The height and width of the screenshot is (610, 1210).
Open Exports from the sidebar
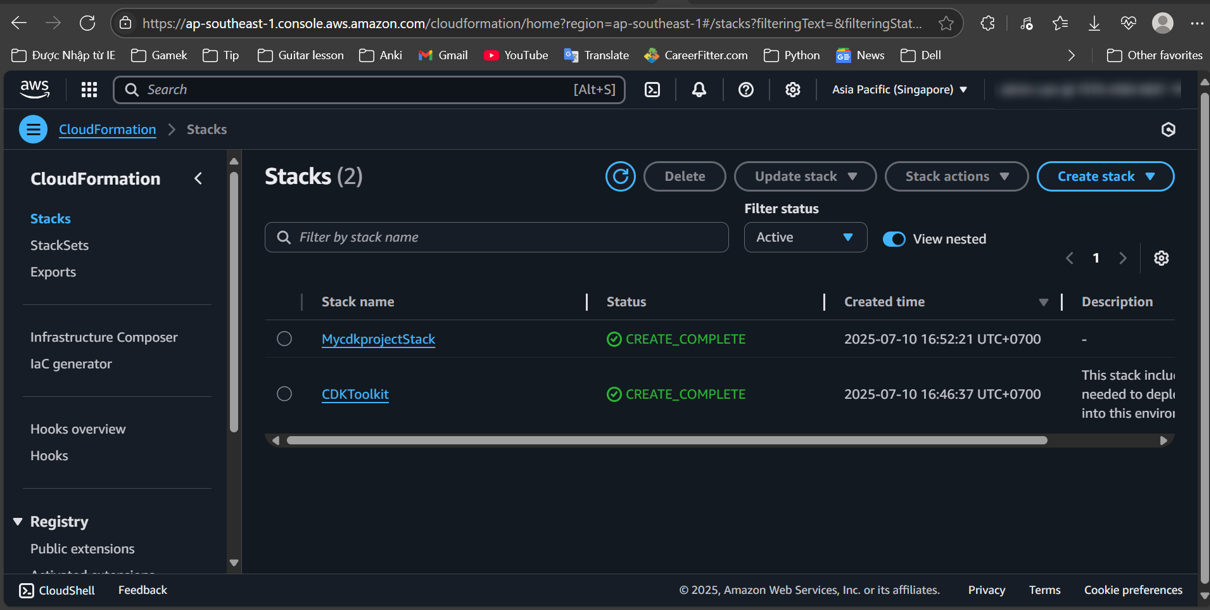(x=53, y=271)
